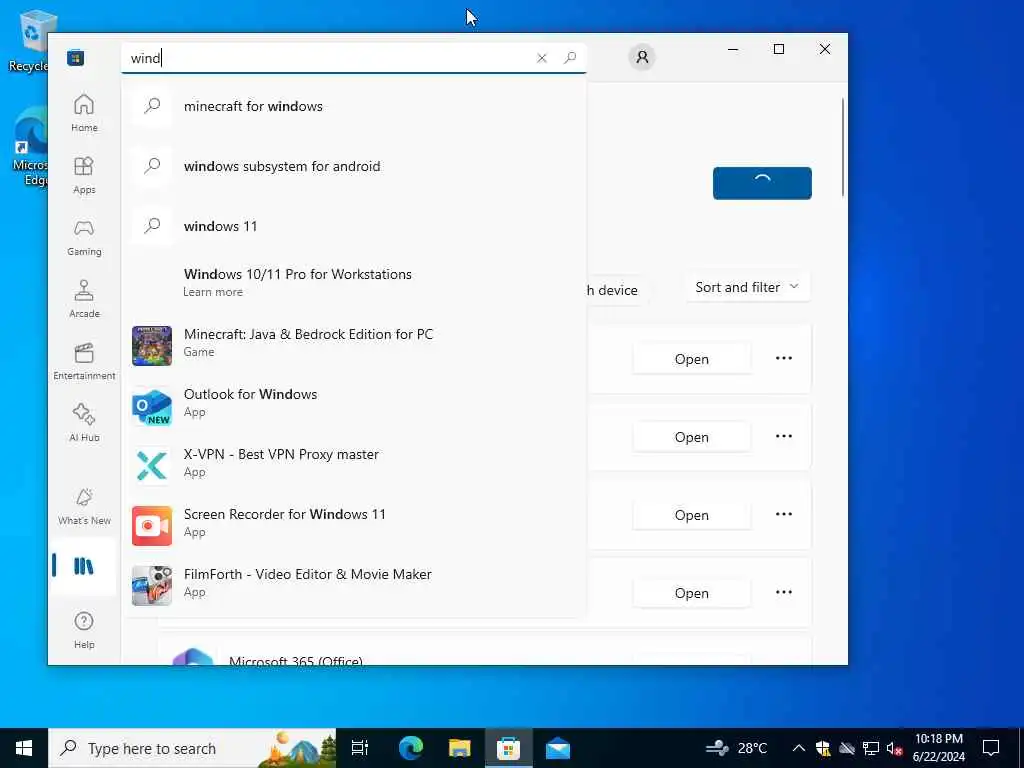Select the device filter chip

[617, 290]
